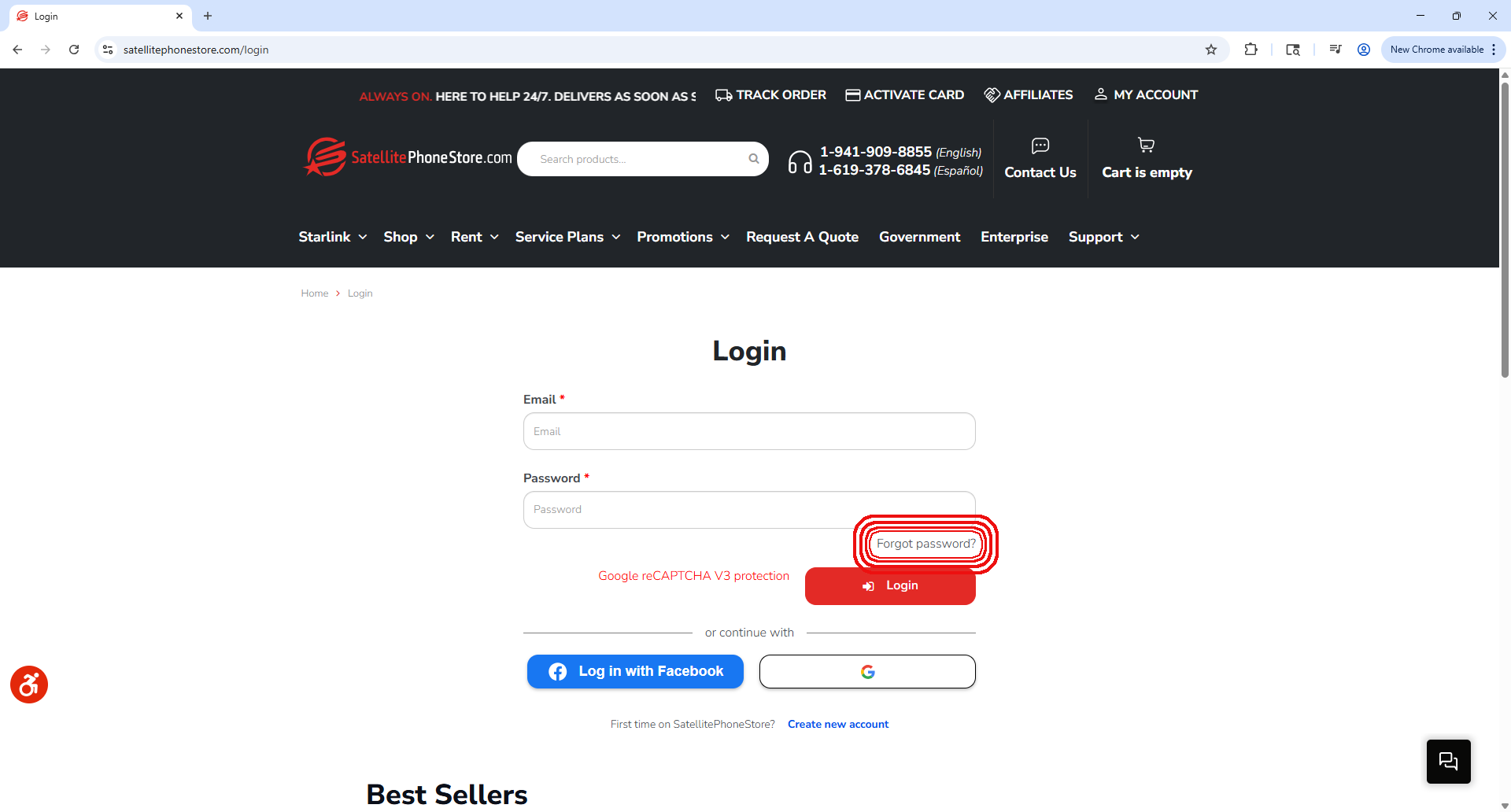Sign in with Google button

point(867,671)
